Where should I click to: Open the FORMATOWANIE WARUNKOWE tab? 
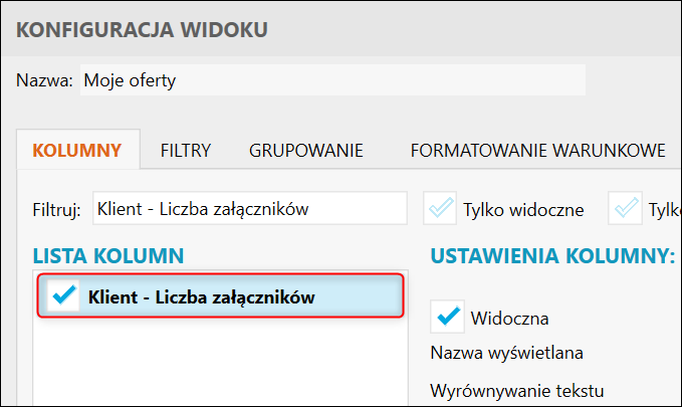(537, 151)
